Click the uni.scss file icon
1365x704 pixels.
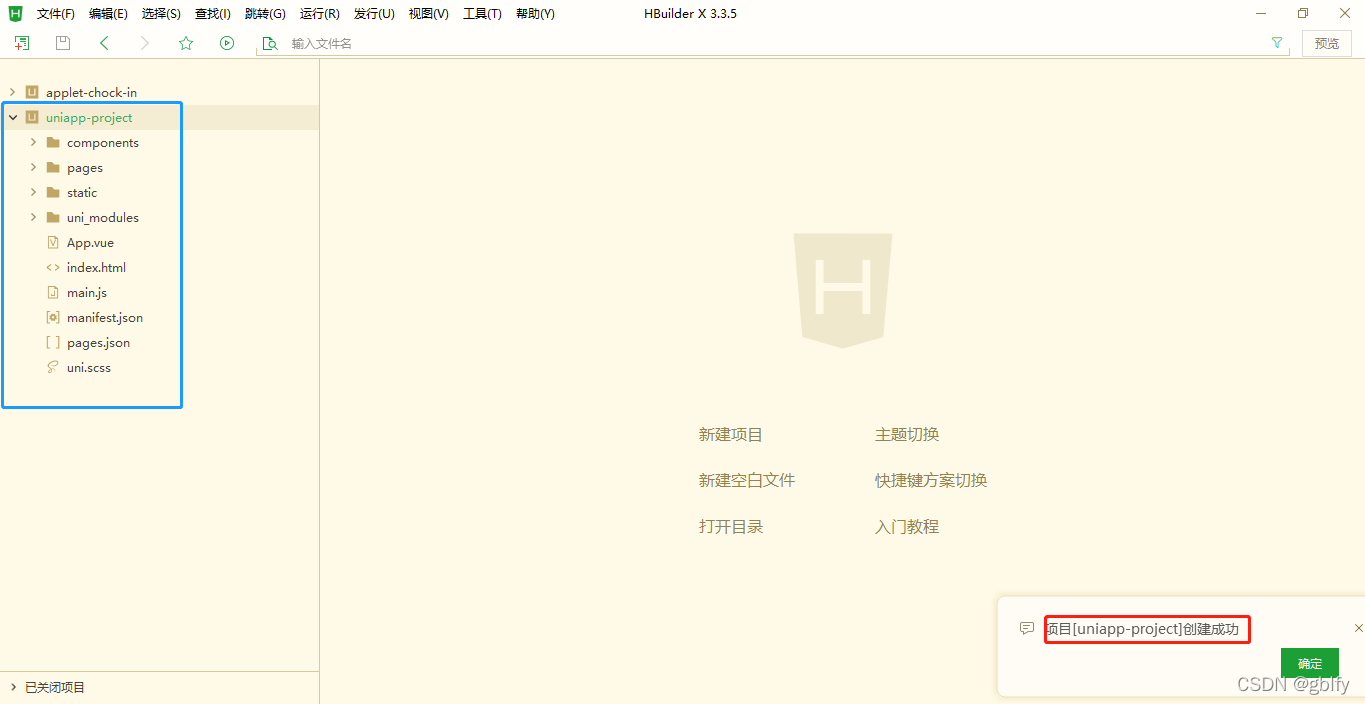[x=53, y=367]
